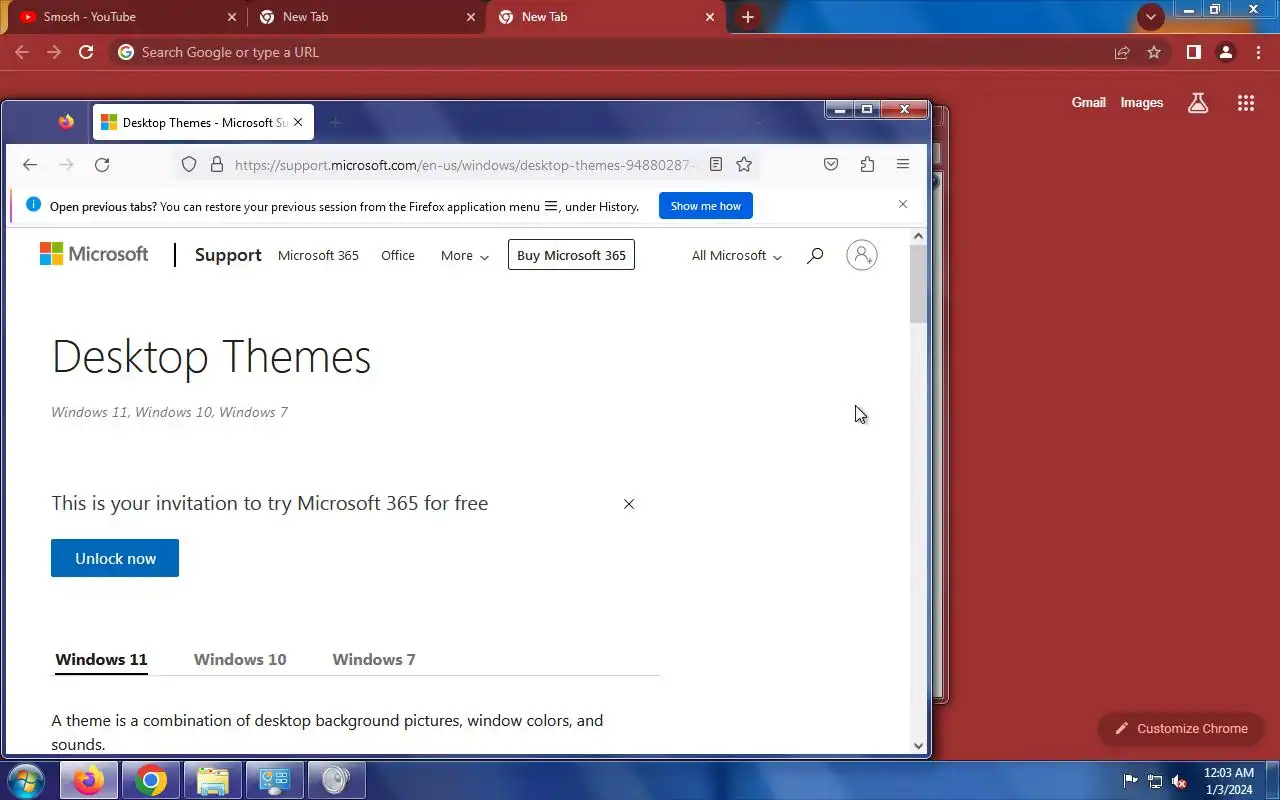Viewport: 1280px width, 800px height.
Task: Open Chrome profile avatar icon
Action: [1226, 52]
